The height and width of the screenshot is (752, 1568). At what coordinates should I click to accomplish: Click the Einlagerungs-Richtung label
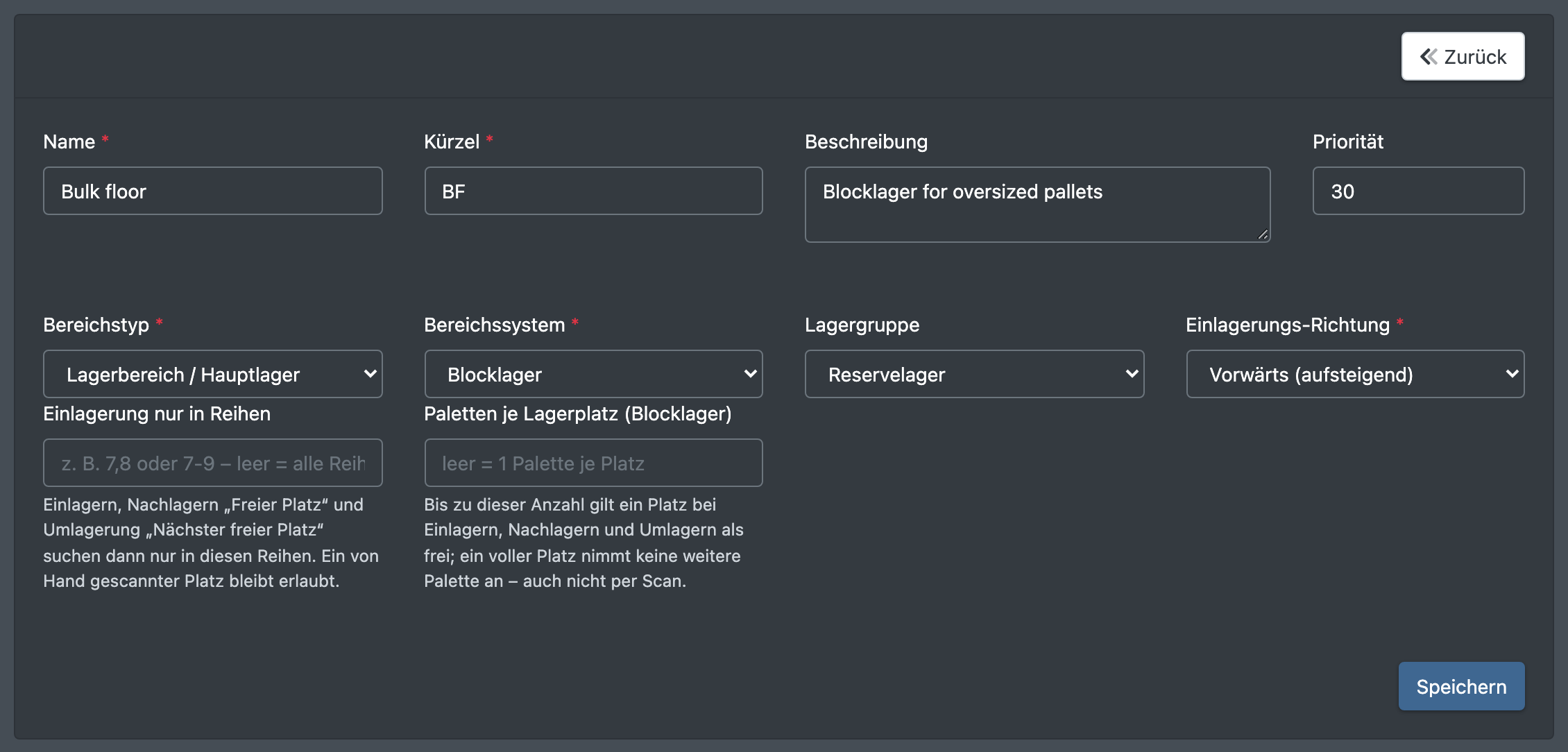(x=1288, y=325)
